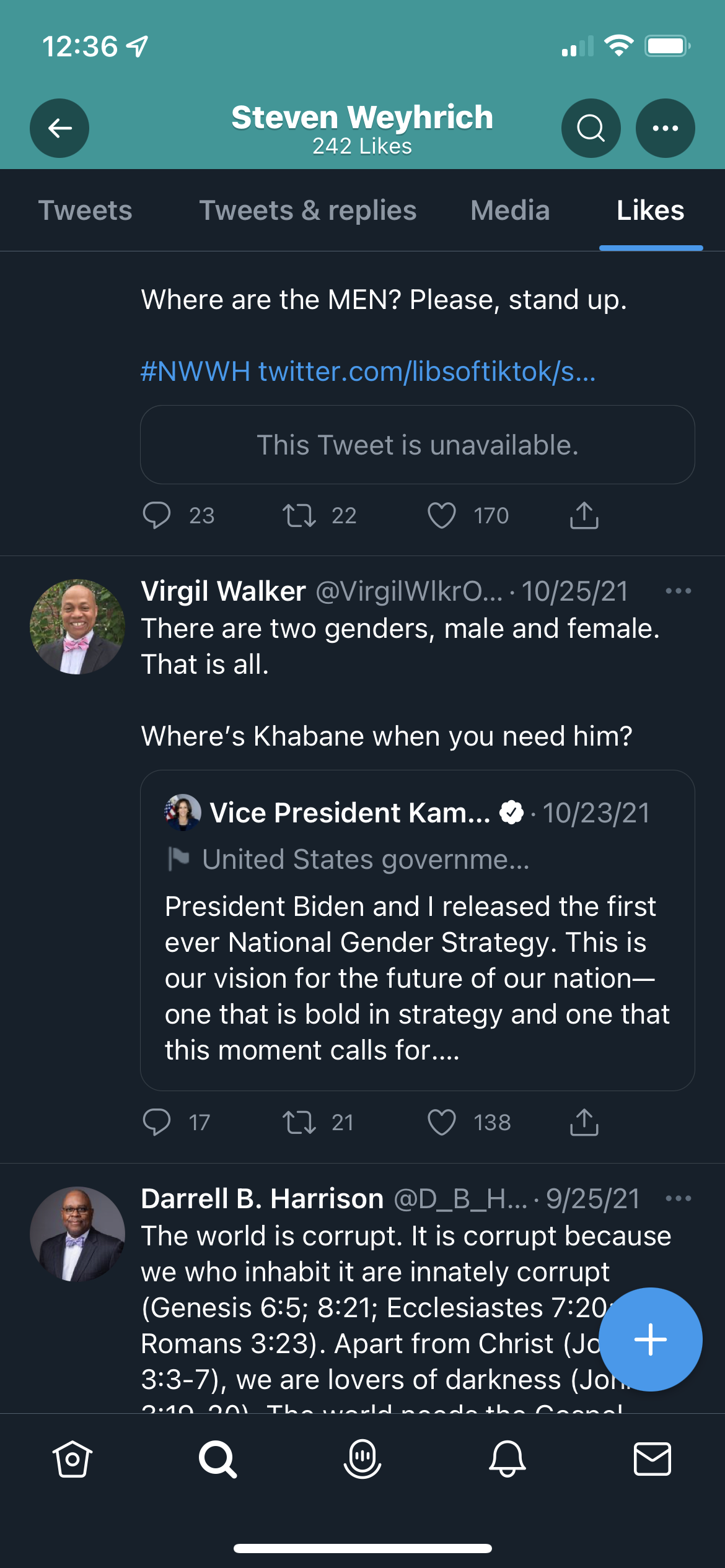Compose a new tweet with plus button

tap(651, 1339)
